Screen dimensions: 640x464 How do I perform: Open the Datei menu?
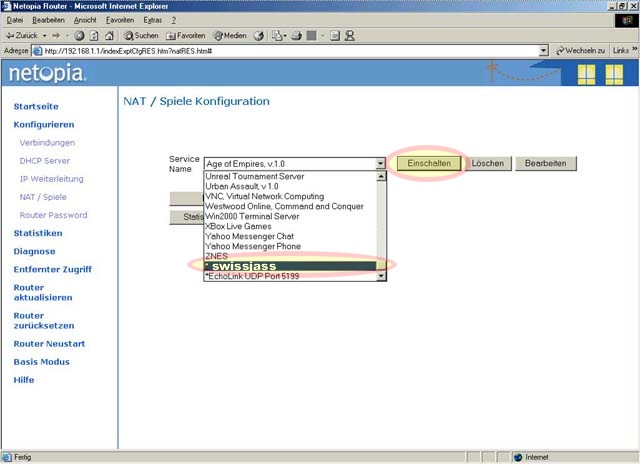click(x=15, y=20)
